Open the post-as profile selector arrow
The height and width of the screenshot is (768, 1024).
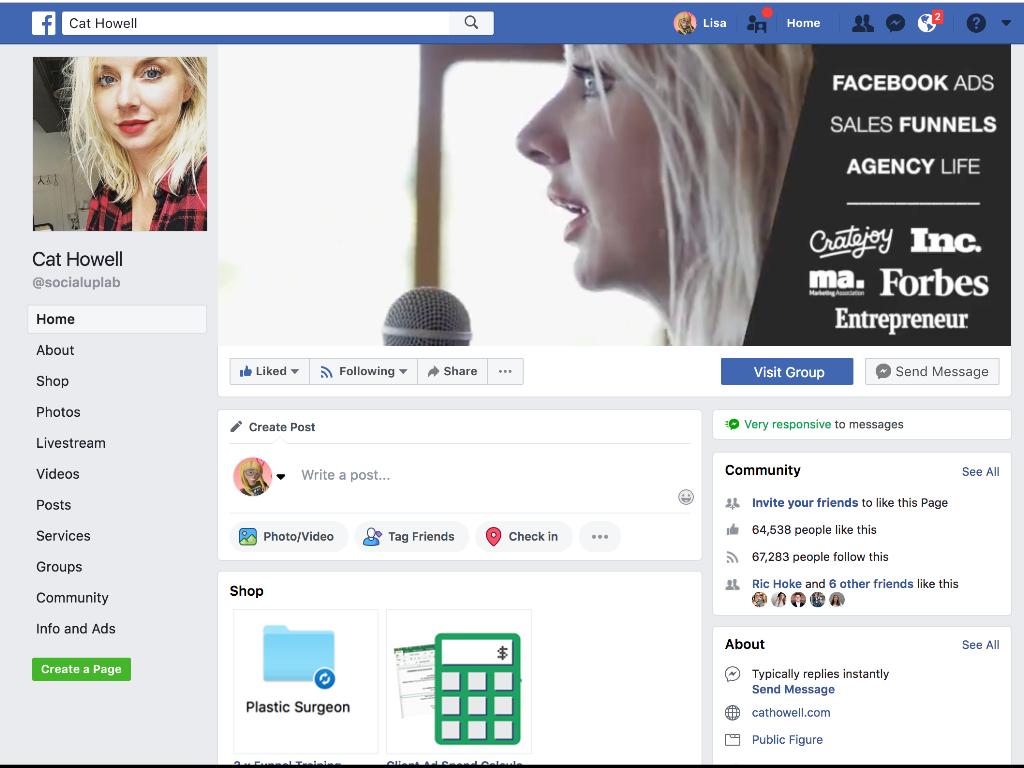(281, 477)
